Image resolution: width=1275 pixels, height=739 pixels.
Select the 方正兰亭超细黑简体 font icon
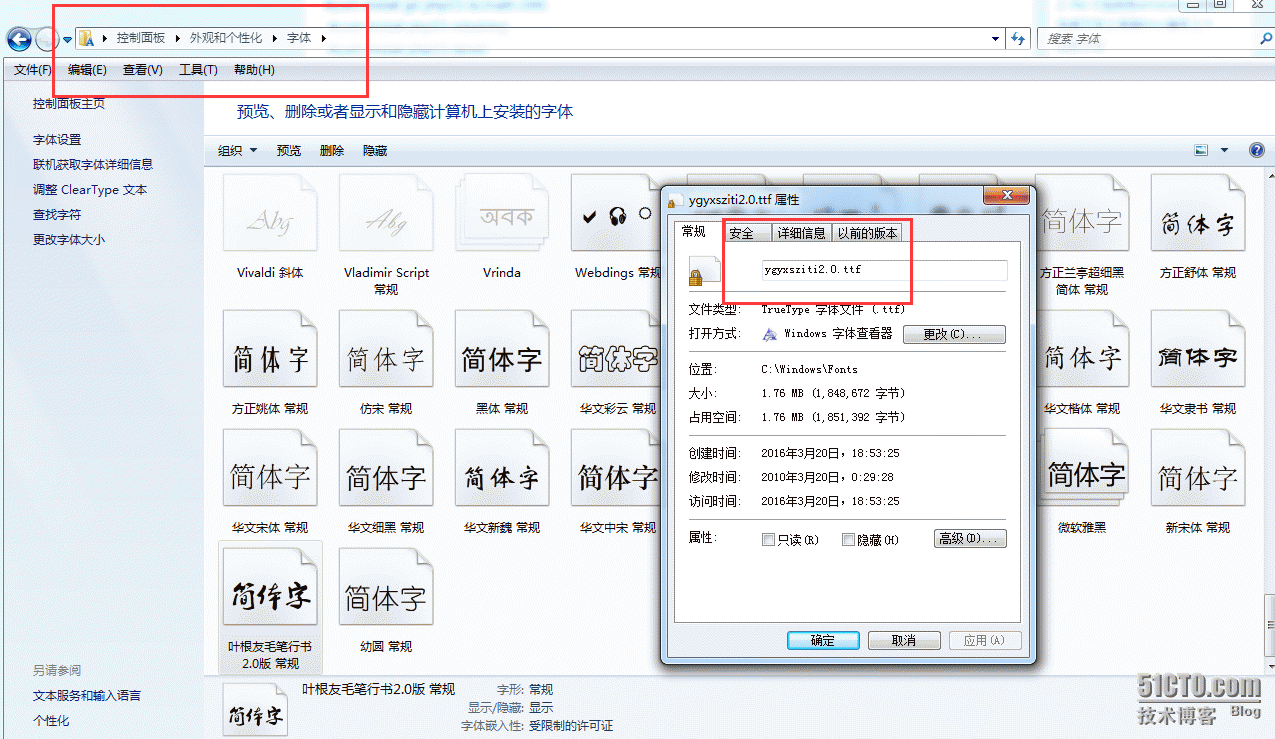[x=1082, y=213]
